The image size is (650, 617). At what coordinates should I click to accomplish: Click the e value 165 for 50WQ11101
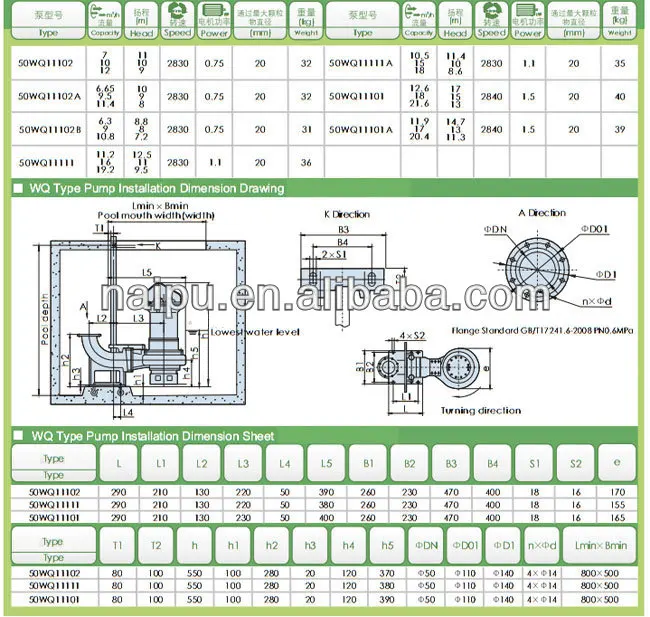click(617, 517)
